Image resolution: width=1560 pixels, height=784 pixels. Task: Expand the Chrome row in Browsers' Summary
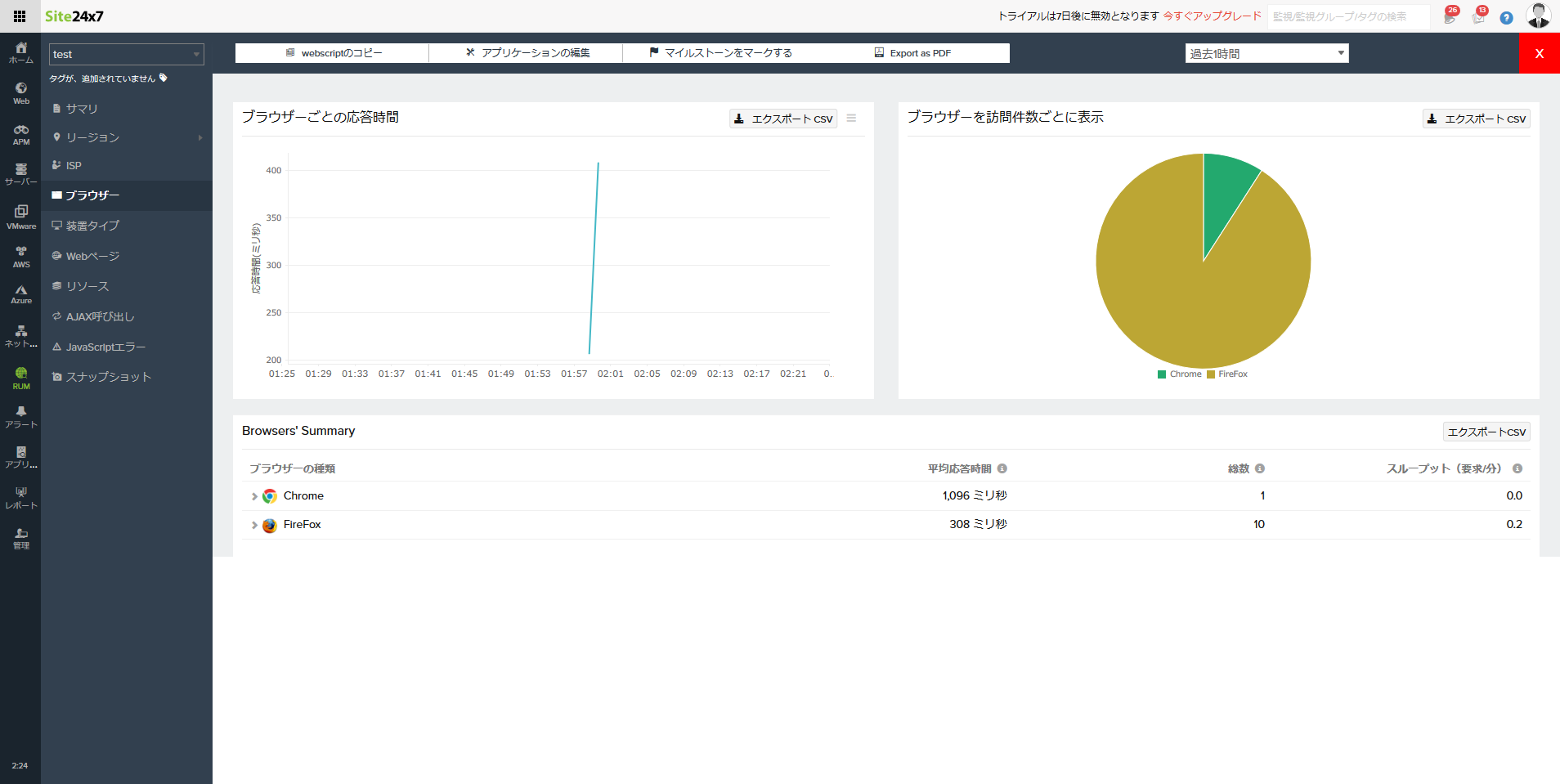[x=254, y=496]
